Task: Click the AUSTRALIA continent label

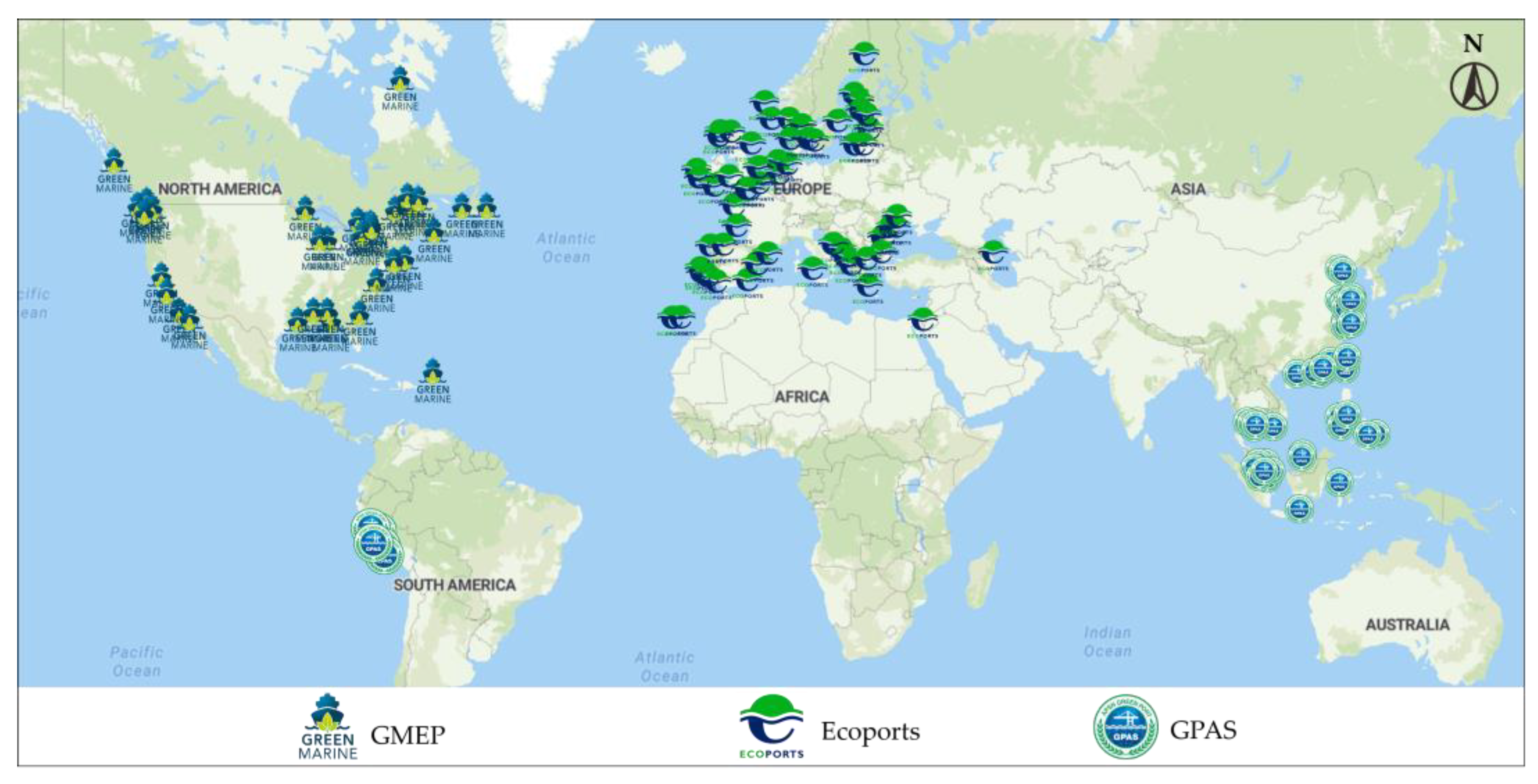Action: click(1407, 625)
